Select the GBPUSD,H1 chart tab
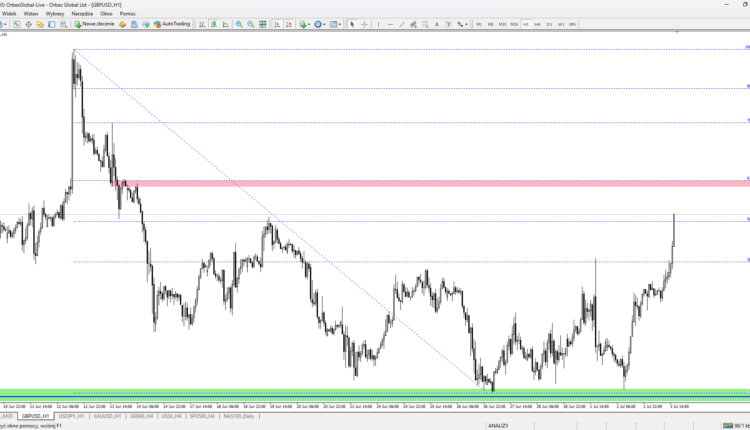This screenshot has height=430, width=750. (x=35, y=416)
